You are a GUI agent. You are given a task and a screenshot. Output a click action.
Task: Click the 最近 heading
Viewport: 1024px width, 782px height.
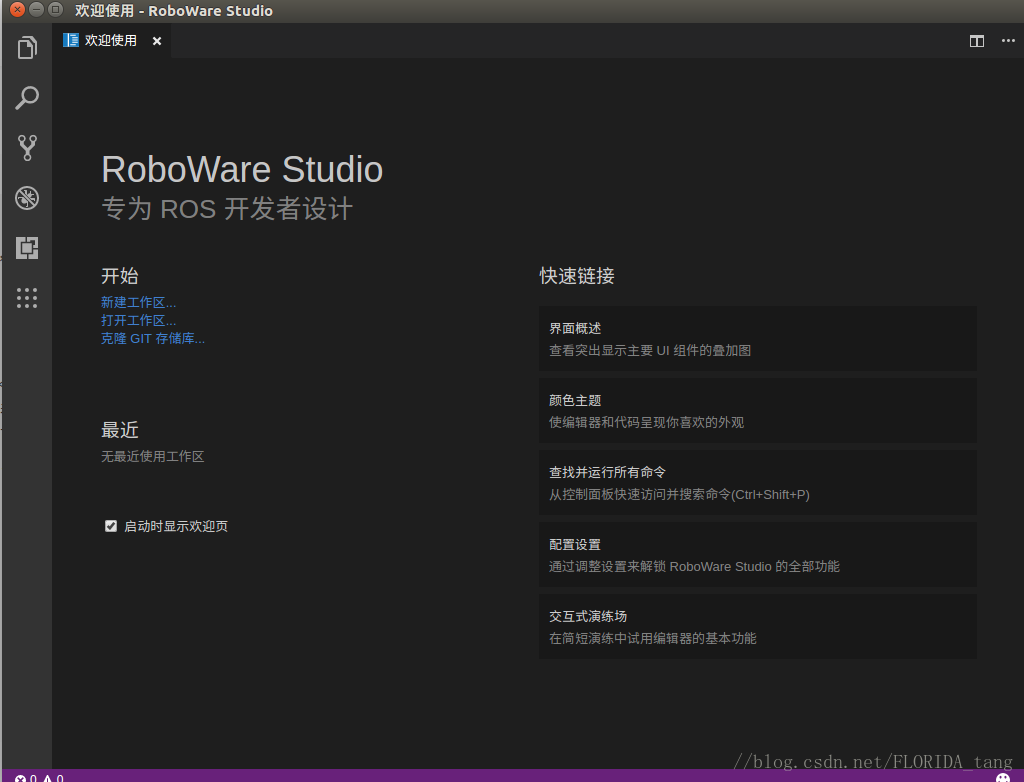point(120,430)
